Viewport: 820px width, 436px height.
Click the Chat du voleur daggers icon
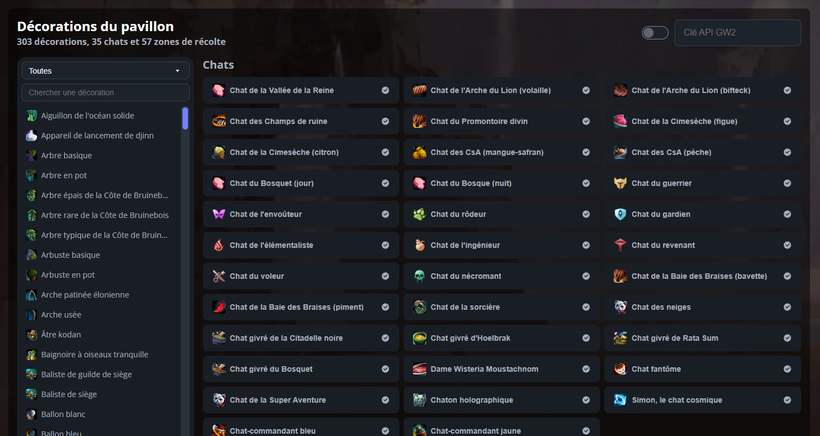tap(219, 276)
